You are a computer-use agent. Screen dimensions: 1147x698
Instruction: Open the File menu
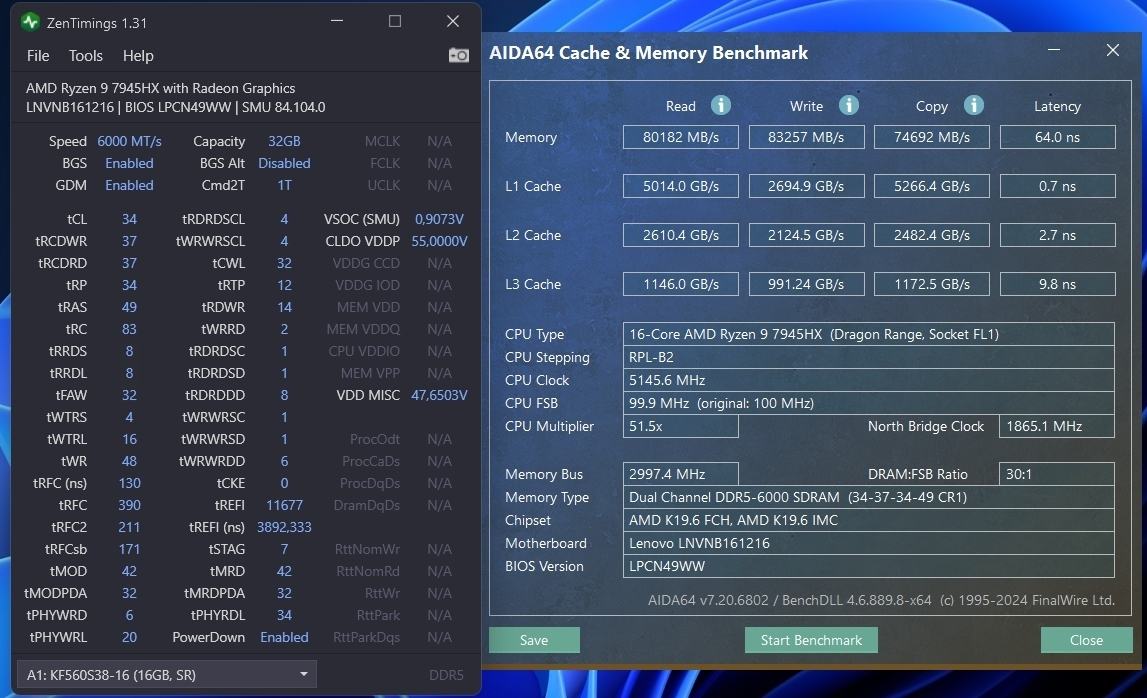[38, 56]
